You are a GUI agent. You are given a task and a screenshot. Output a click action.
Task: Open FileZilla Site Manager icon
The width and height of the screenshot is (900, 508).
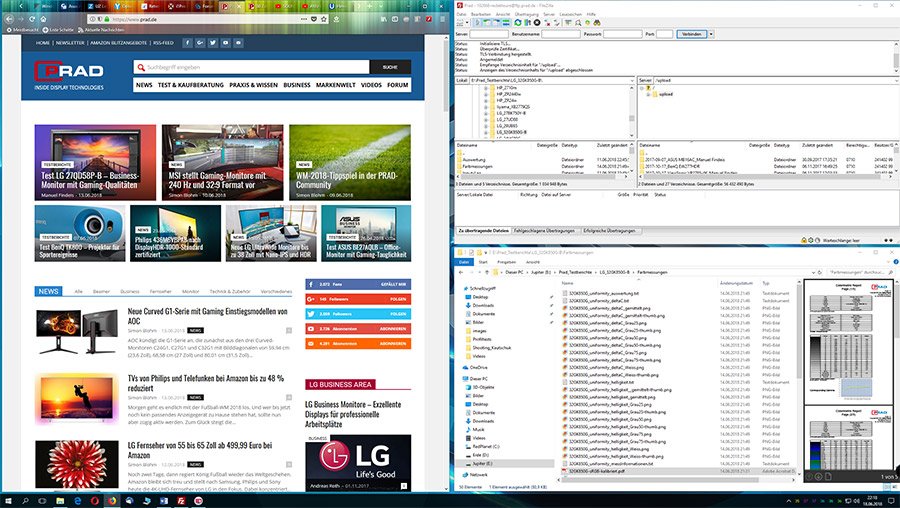pos(460,24)
